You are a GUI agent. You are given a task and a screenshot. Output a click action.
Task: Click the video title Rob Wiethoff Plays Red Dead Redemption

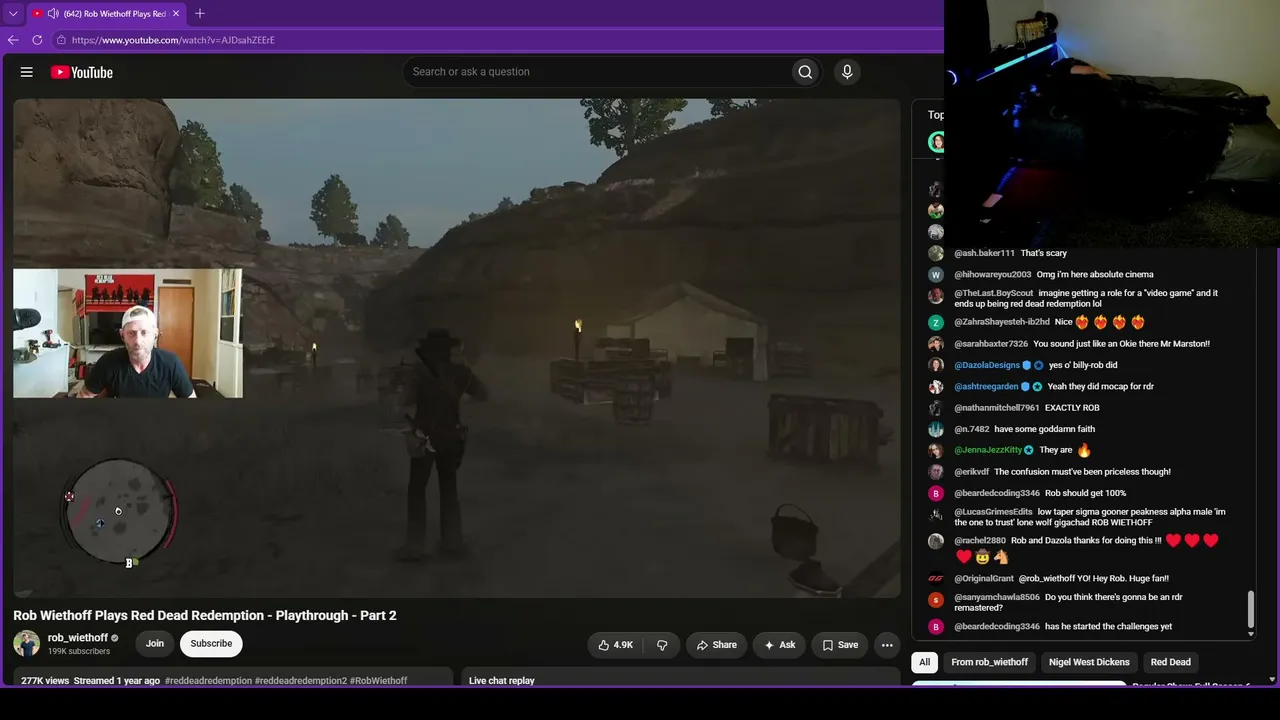tap(205, 615)
